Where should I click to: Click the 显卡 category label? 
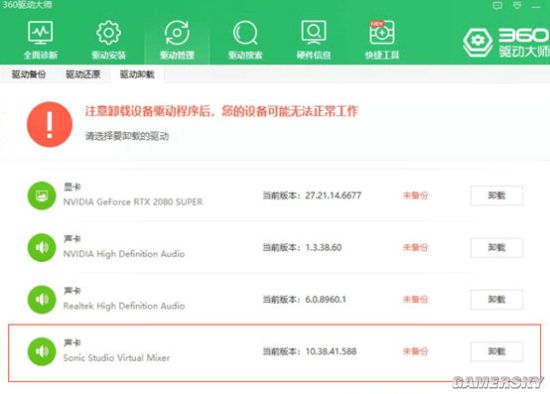[x=72, y=187]
